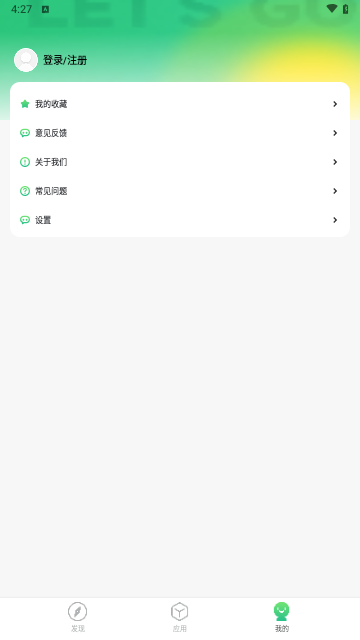This screenshot has width=360, height=640.
Task: Open the 常见问题 row arrow
Action: (x=335, y=191)
